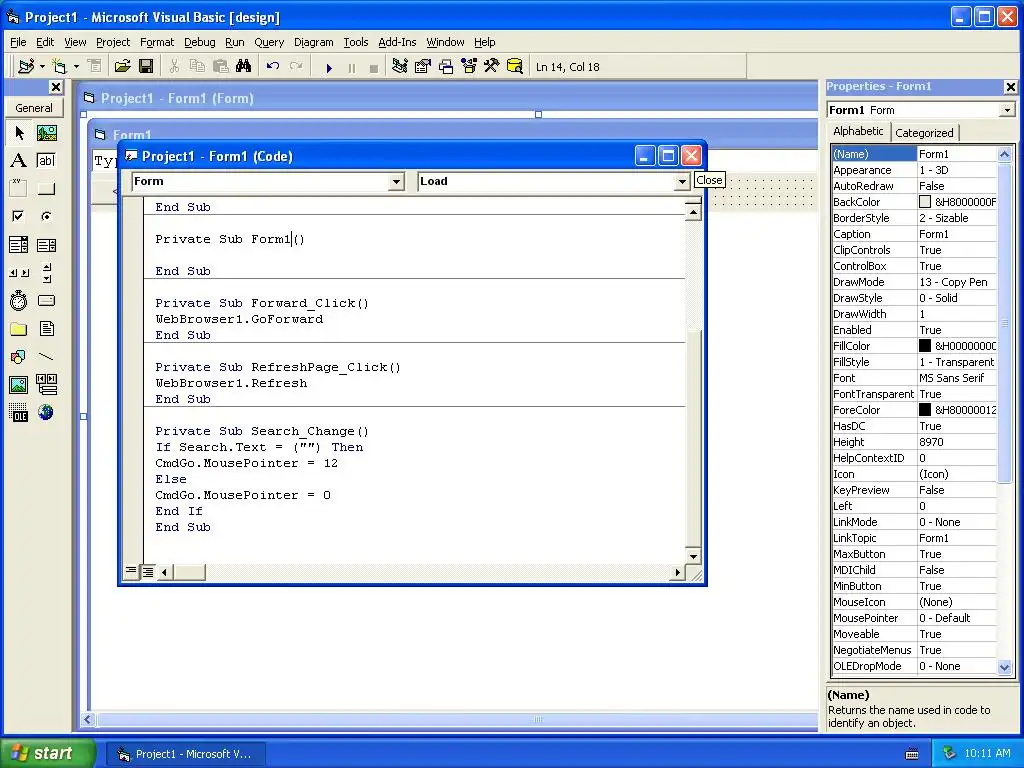Viewport: 1024px width, 768px height.
Task: Open the Object Browser toolbar icon
Action: (x=469, y=67)
